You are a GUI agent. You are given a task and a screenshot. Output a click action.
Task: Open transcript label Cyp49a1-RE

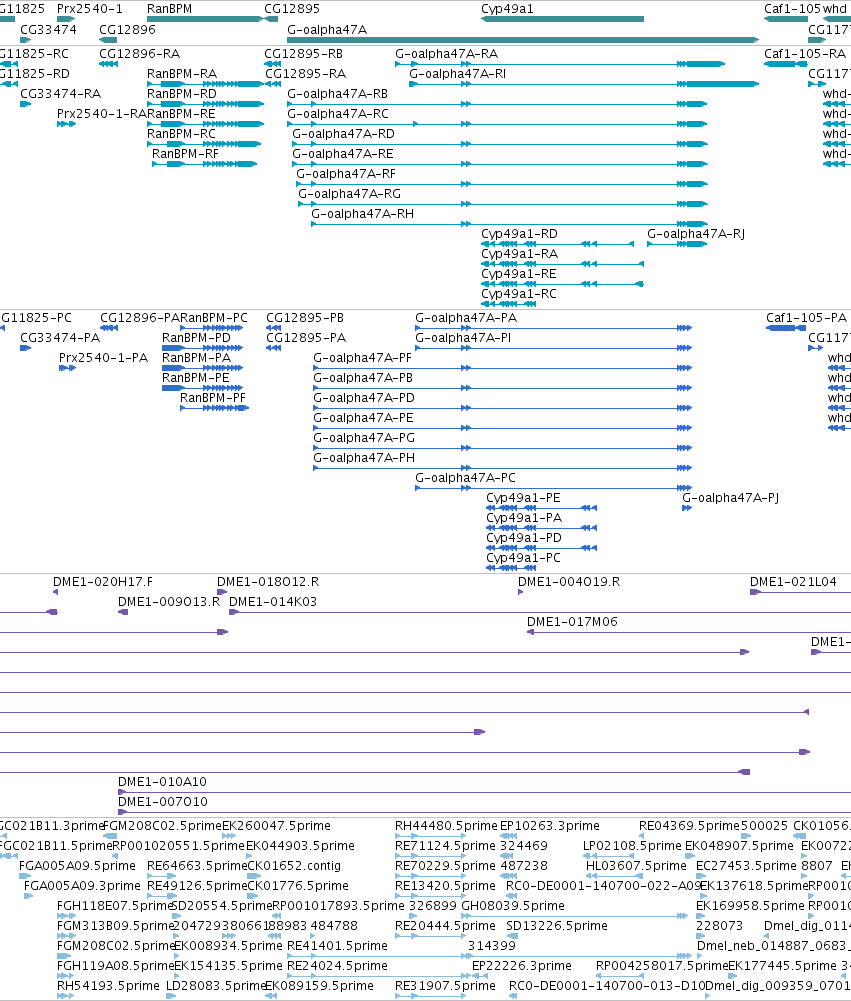pos(518,274)
